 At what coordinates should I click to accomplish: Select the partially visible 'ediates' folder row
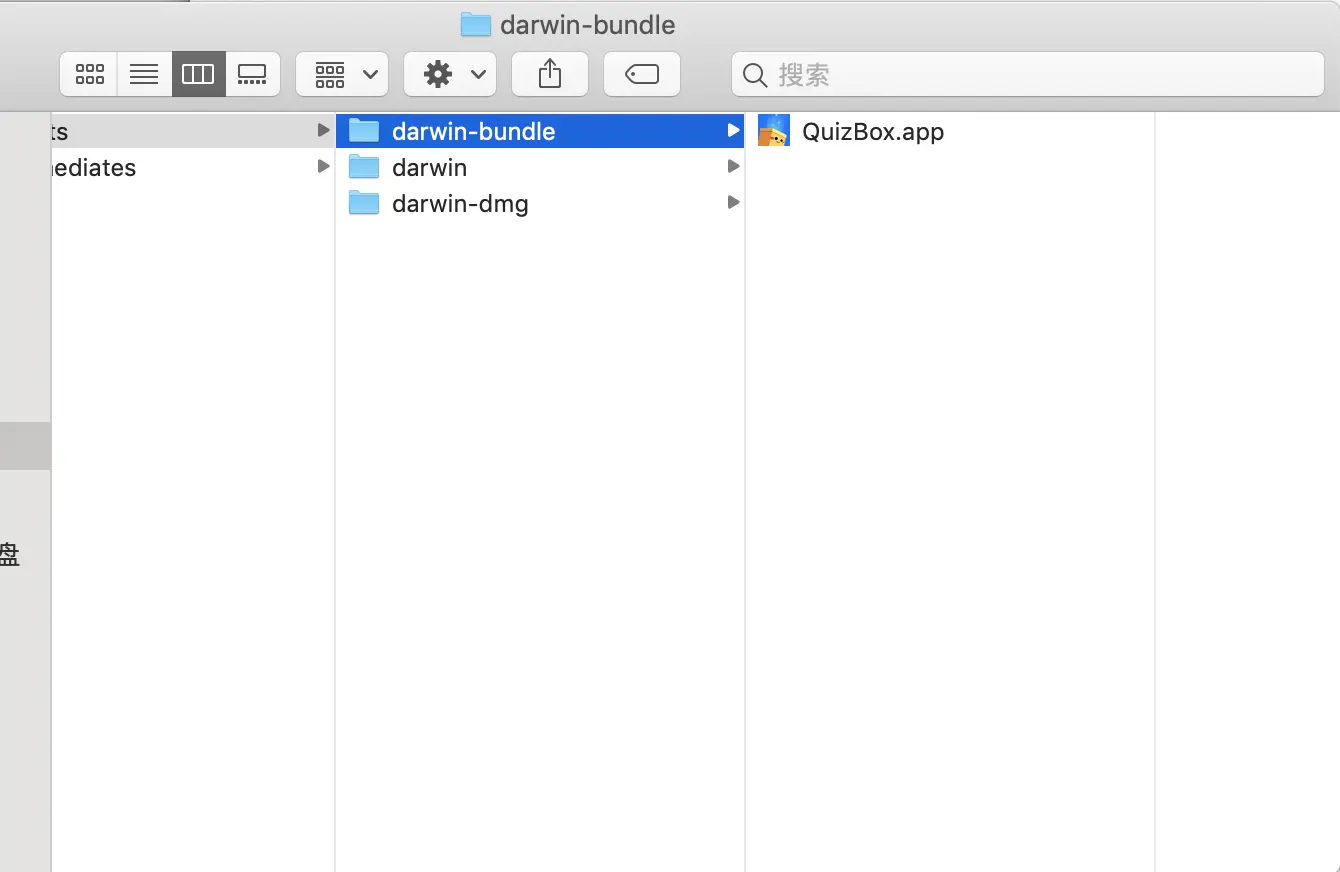[x=193, y=167]
